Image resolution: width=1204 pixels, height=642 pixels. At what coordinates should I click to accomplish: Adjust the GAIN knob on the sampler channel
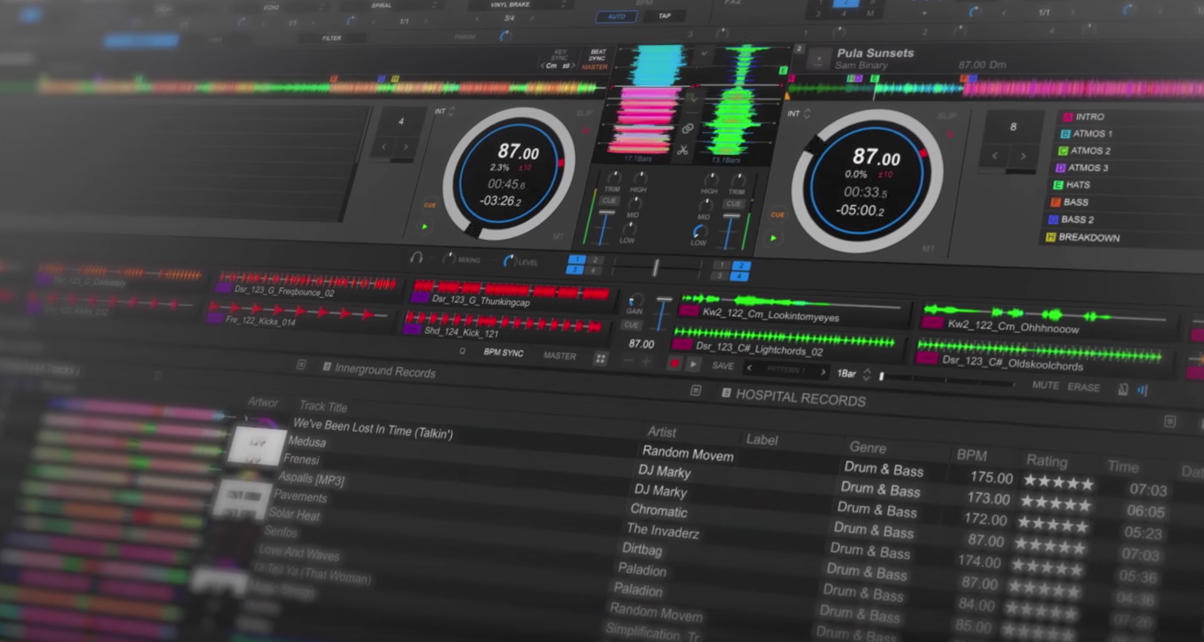tap(635, 300)
